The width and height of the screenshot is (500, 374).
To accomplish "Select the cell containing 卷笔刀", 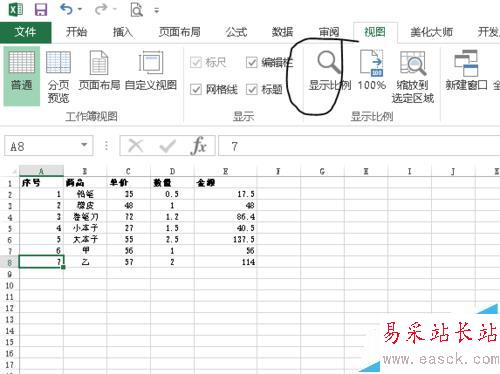I will pos(85,217).
